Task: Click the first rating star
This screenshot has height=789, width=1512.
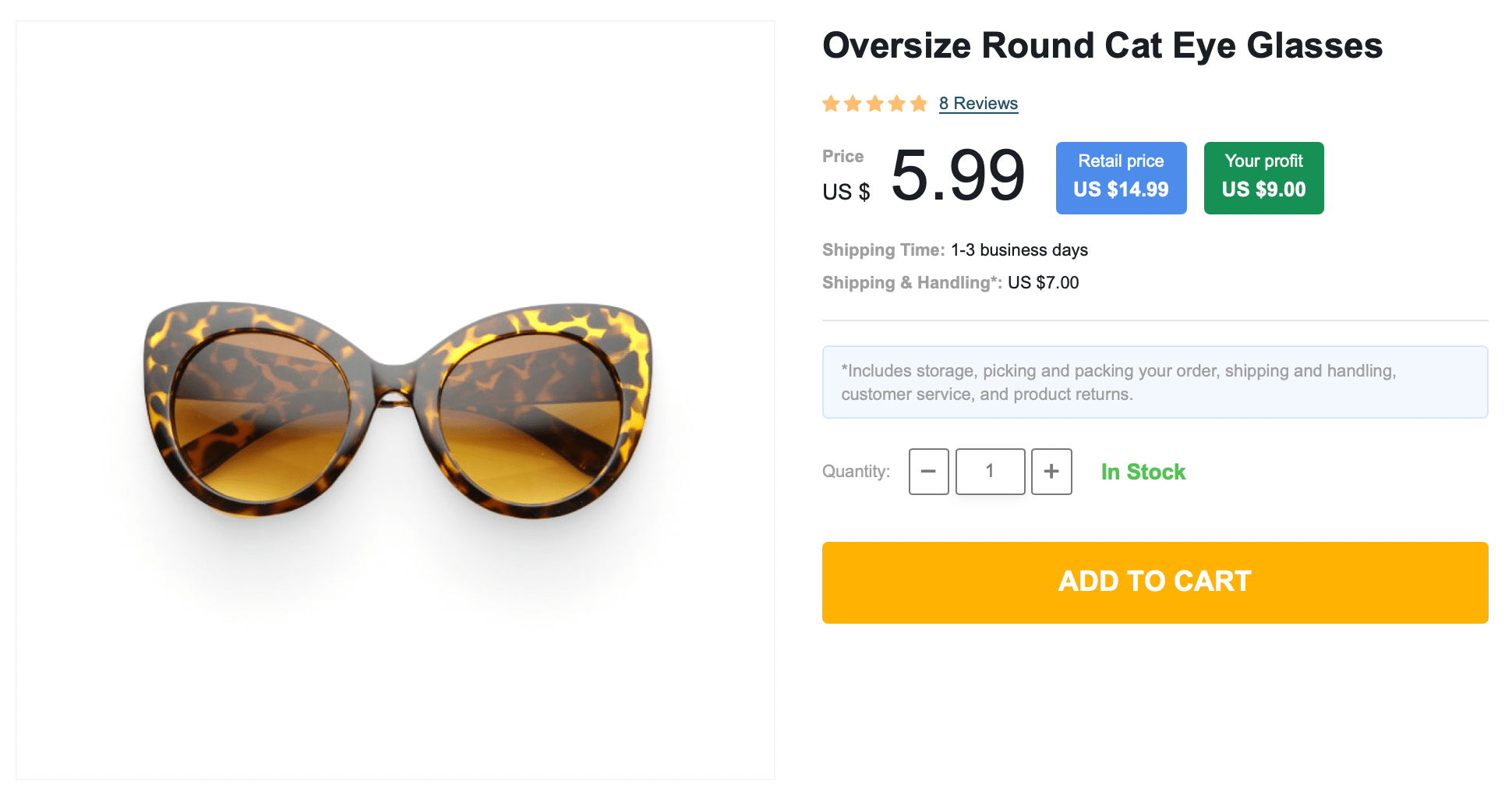Action: [831, 104]
